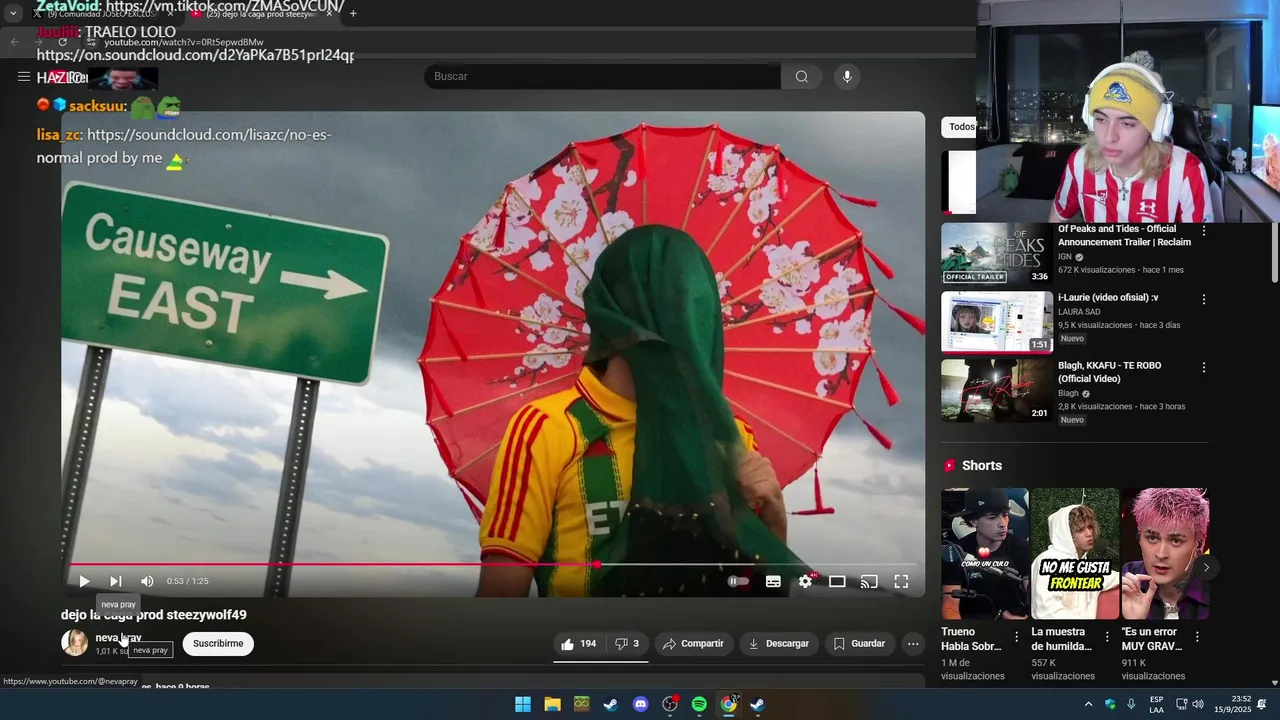Open player settings gear
The height and width of the screenshot is (720, 1280).
pyautogui.click(x=805, y=581)
